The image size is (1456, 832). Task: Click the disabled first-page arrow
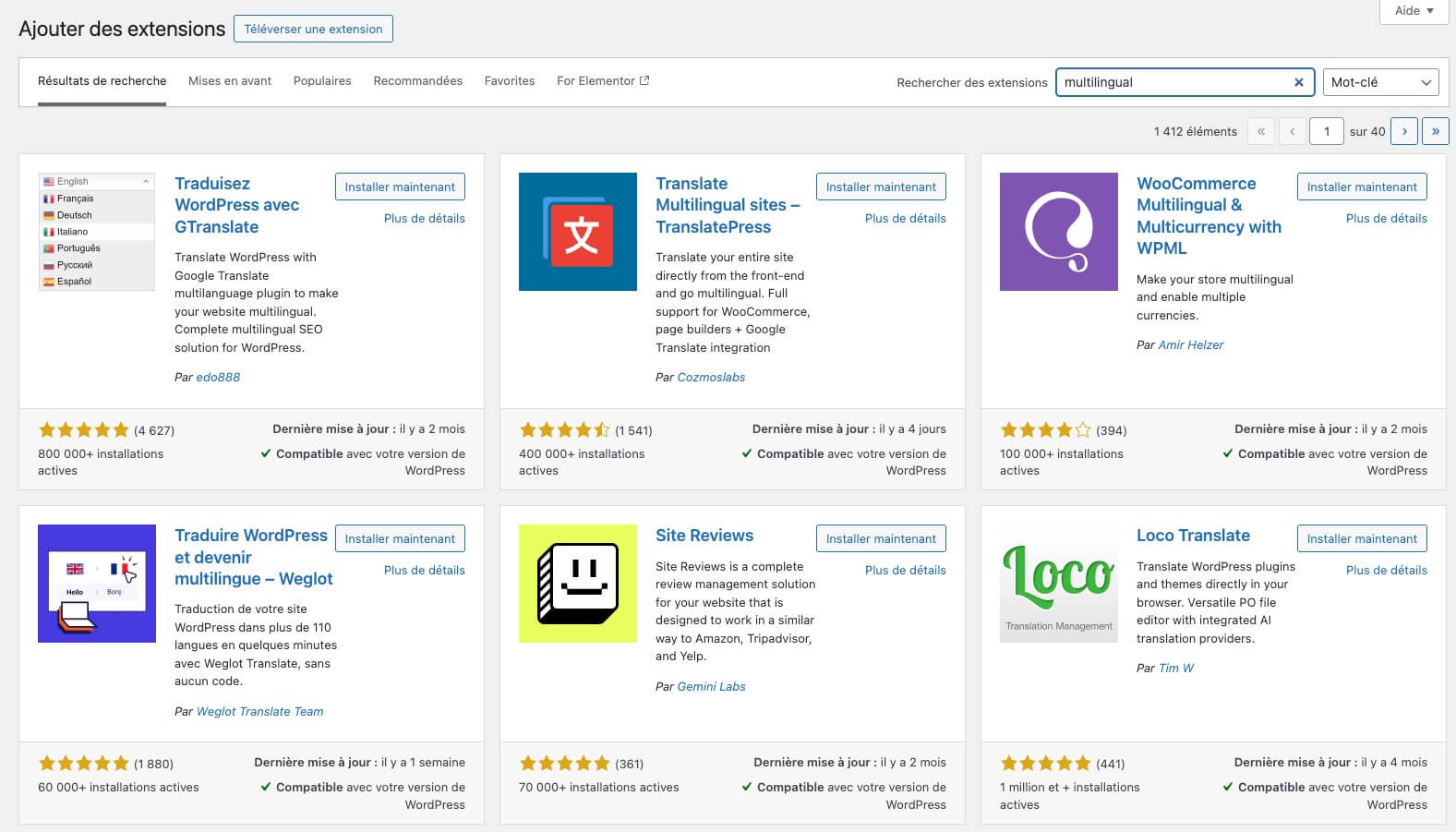click(x=1261, y=131)
